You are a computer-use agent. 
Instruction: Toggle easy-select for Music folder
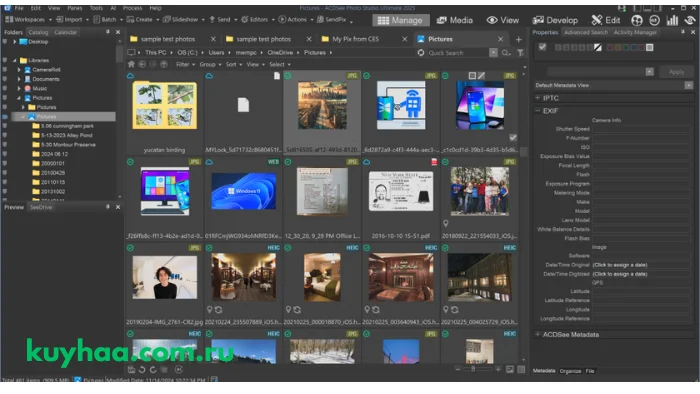(x=4, y=88)
